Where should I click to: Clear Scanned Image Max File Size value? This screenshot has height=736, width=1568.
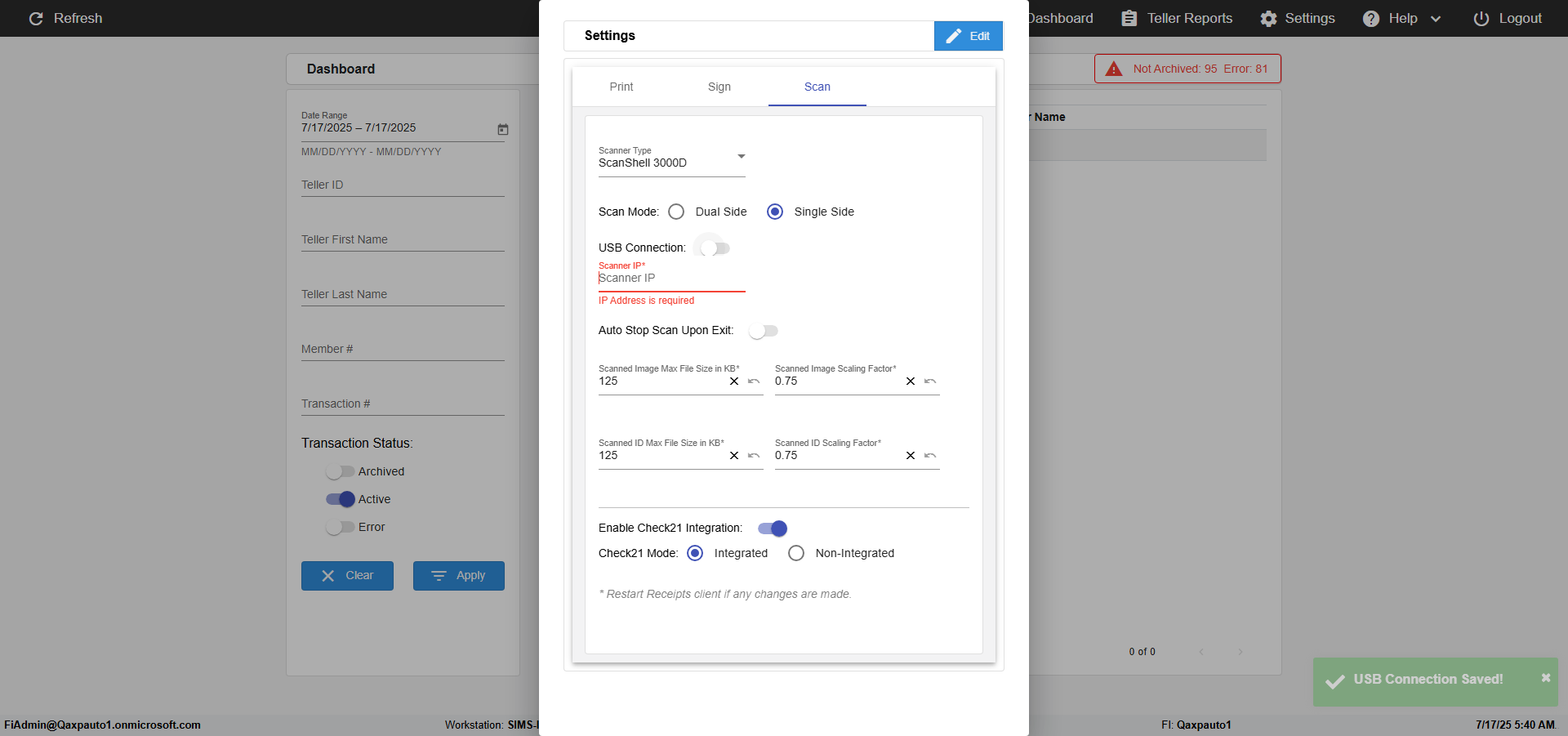734,381
